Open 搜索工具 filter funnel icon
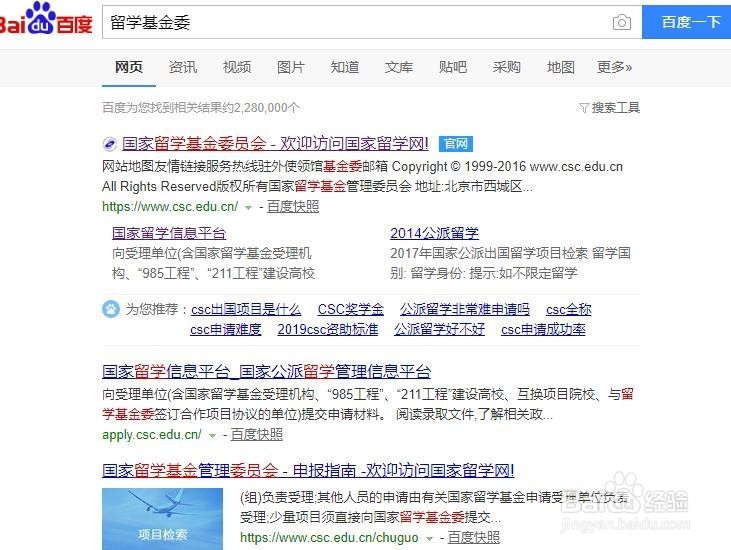731x550 pixels. (x=584, y=108)
